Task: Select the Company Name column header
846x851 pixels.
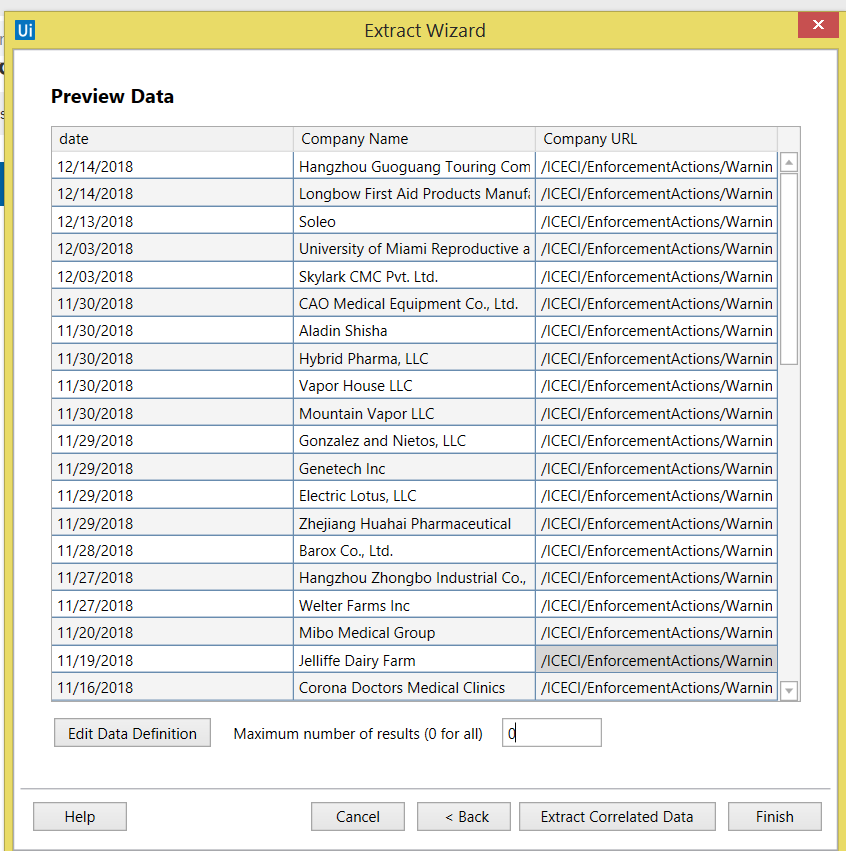Action: click(x=414, y=139)
